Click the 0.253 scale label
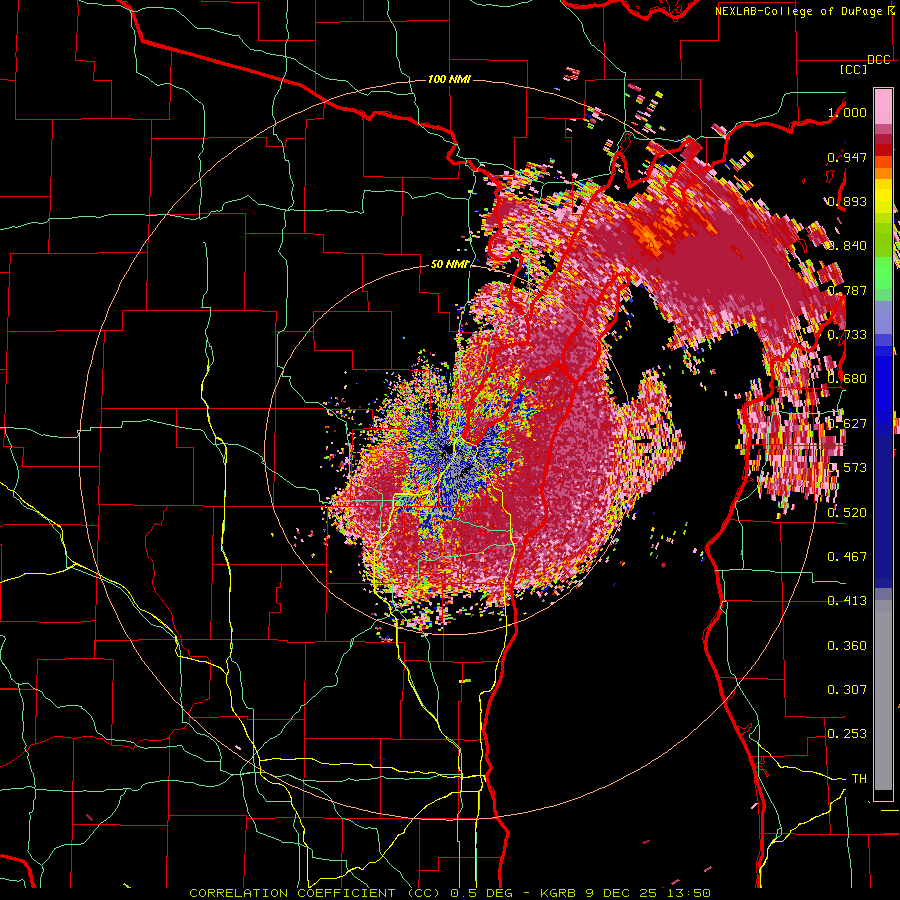Screen dimensions: 900x900 [847, 734]
